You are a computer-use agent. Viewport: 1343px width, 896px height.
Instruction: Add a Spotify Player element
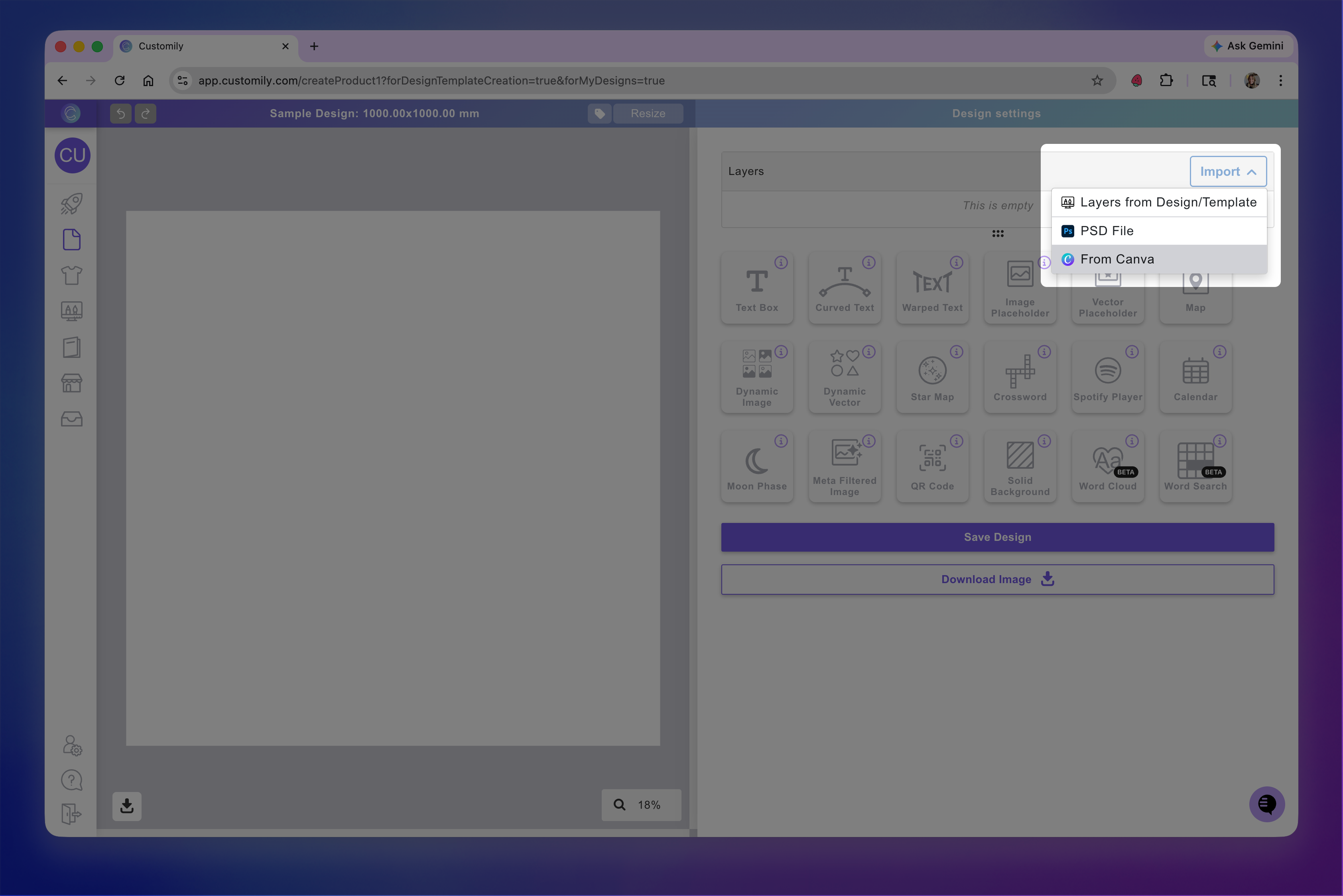[1107, 378]
